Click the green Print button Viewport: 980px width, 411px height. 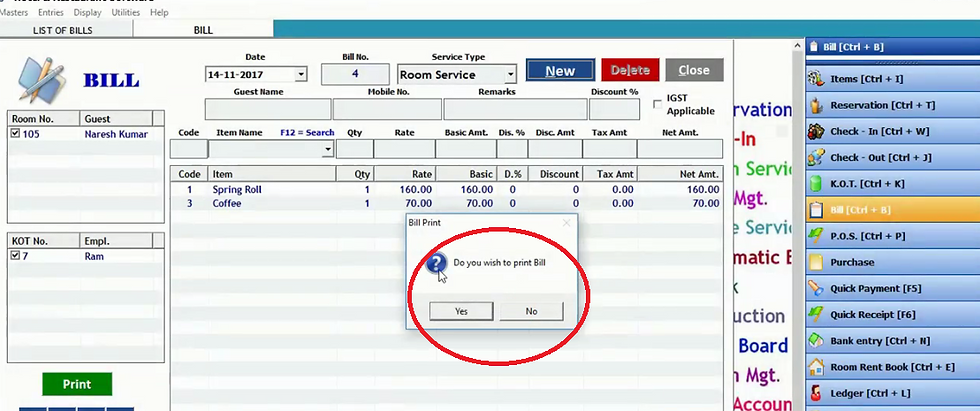coord(77,384)
